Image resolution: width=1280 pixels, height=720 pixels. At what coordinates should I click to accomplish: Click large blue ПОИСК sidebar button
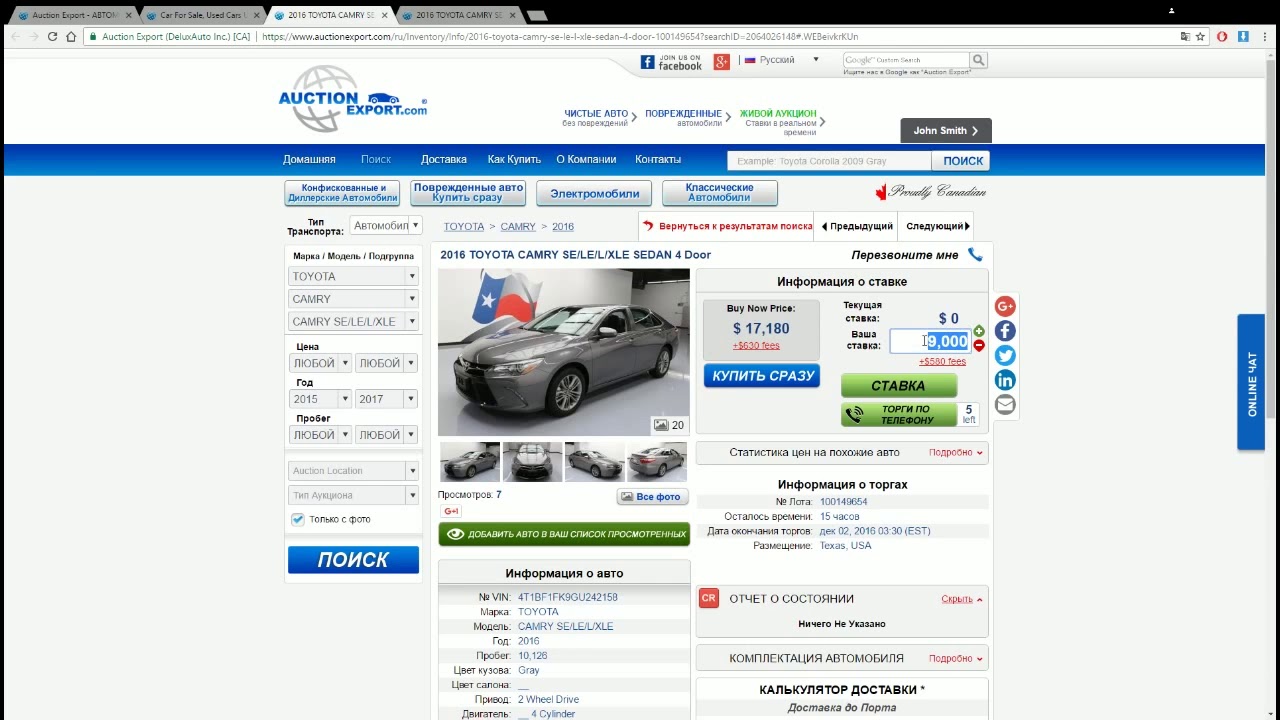click(x=353, y=560)
